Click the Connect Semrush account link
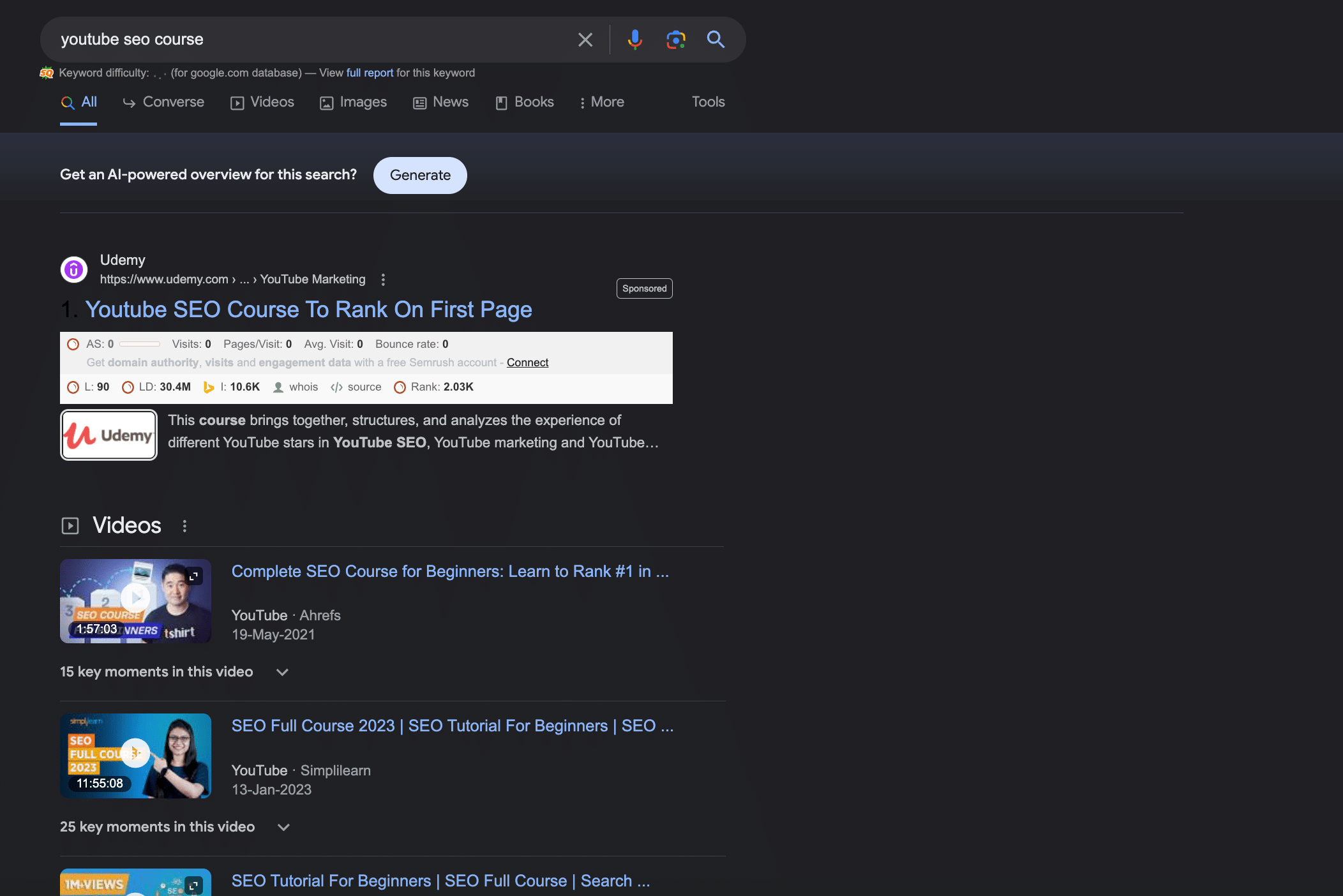The height and width of the screenshot is (896, 1343). point(527,362)
